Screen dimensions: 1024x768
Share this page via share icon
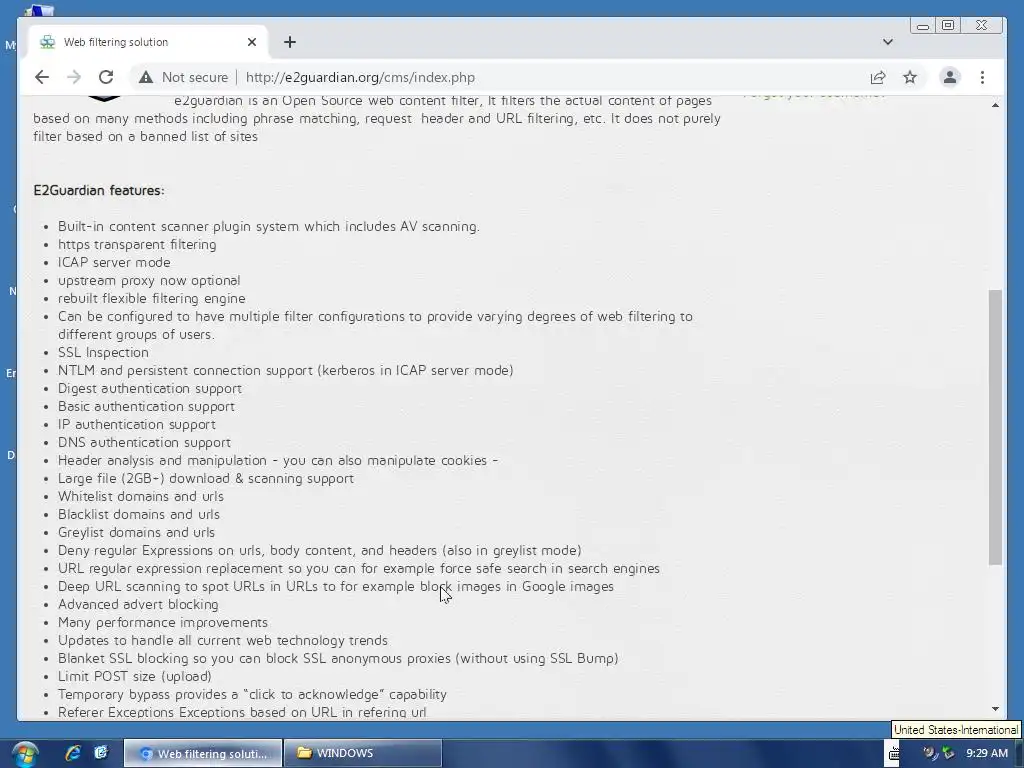click(x=878, y=77)
